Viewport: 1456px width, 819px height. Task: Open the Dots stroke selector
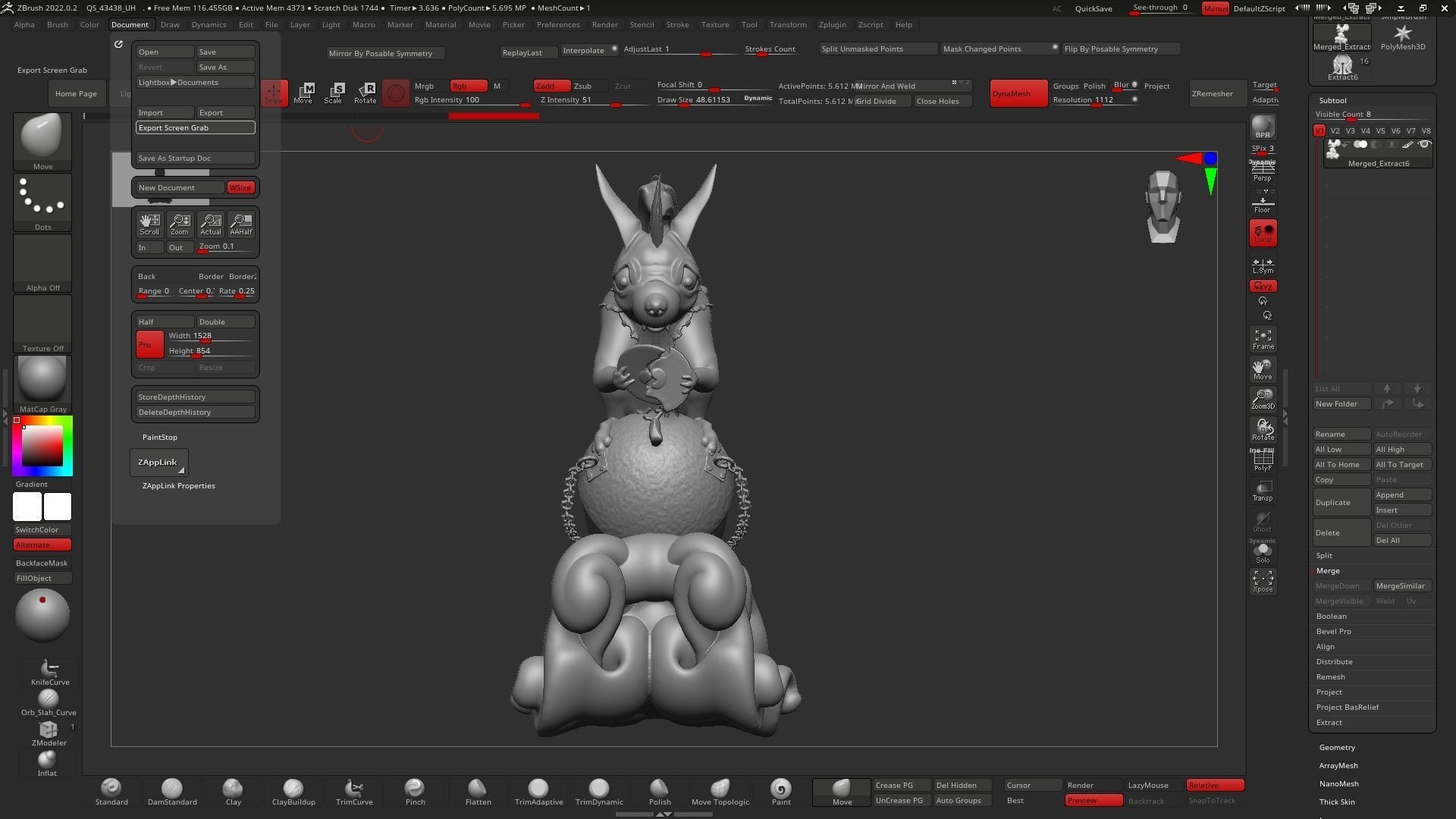coord(42,202)
